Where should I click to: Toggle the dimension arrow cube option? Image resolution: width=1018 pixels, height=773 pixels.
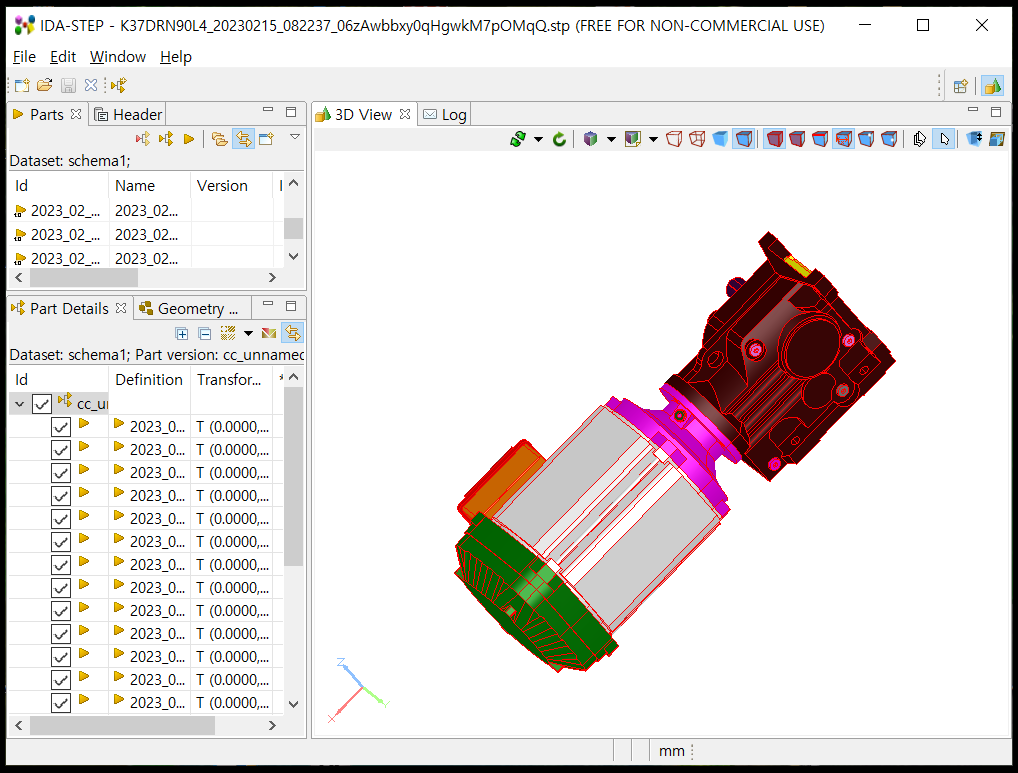(x=843, y=139)
